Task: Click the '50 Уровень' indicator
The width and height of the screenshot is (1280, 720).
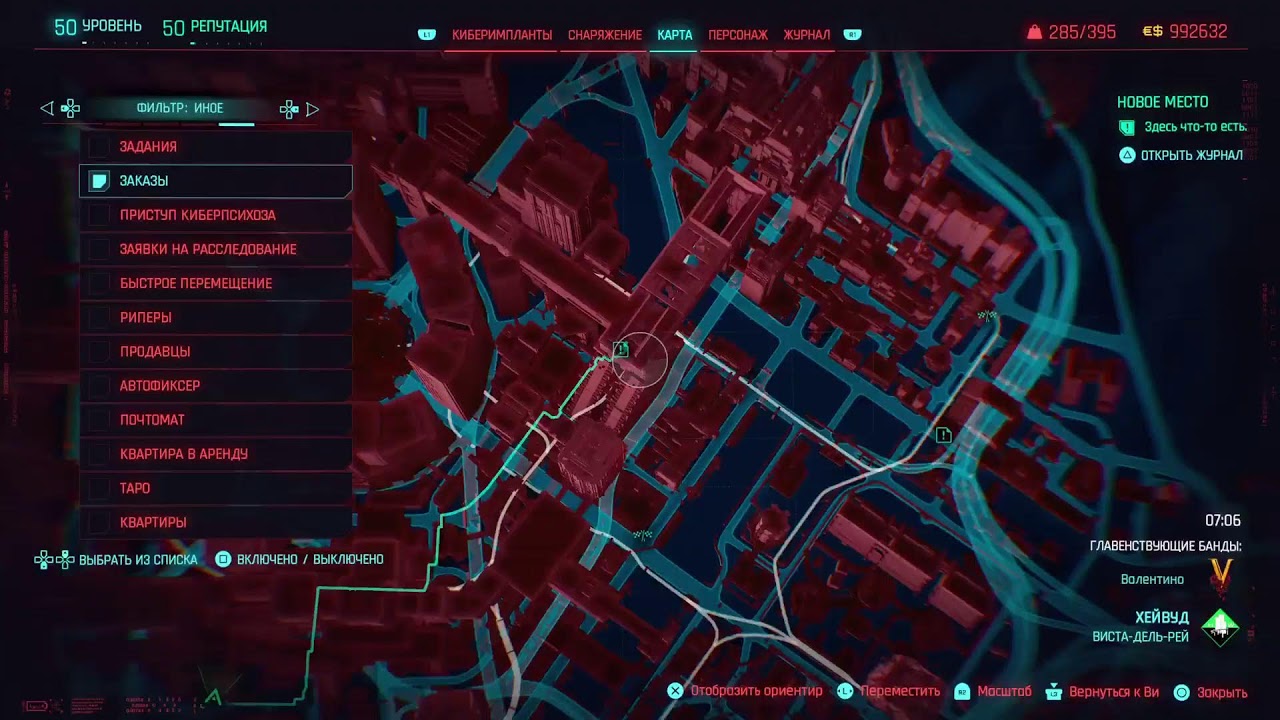Action: coord(98,27)
